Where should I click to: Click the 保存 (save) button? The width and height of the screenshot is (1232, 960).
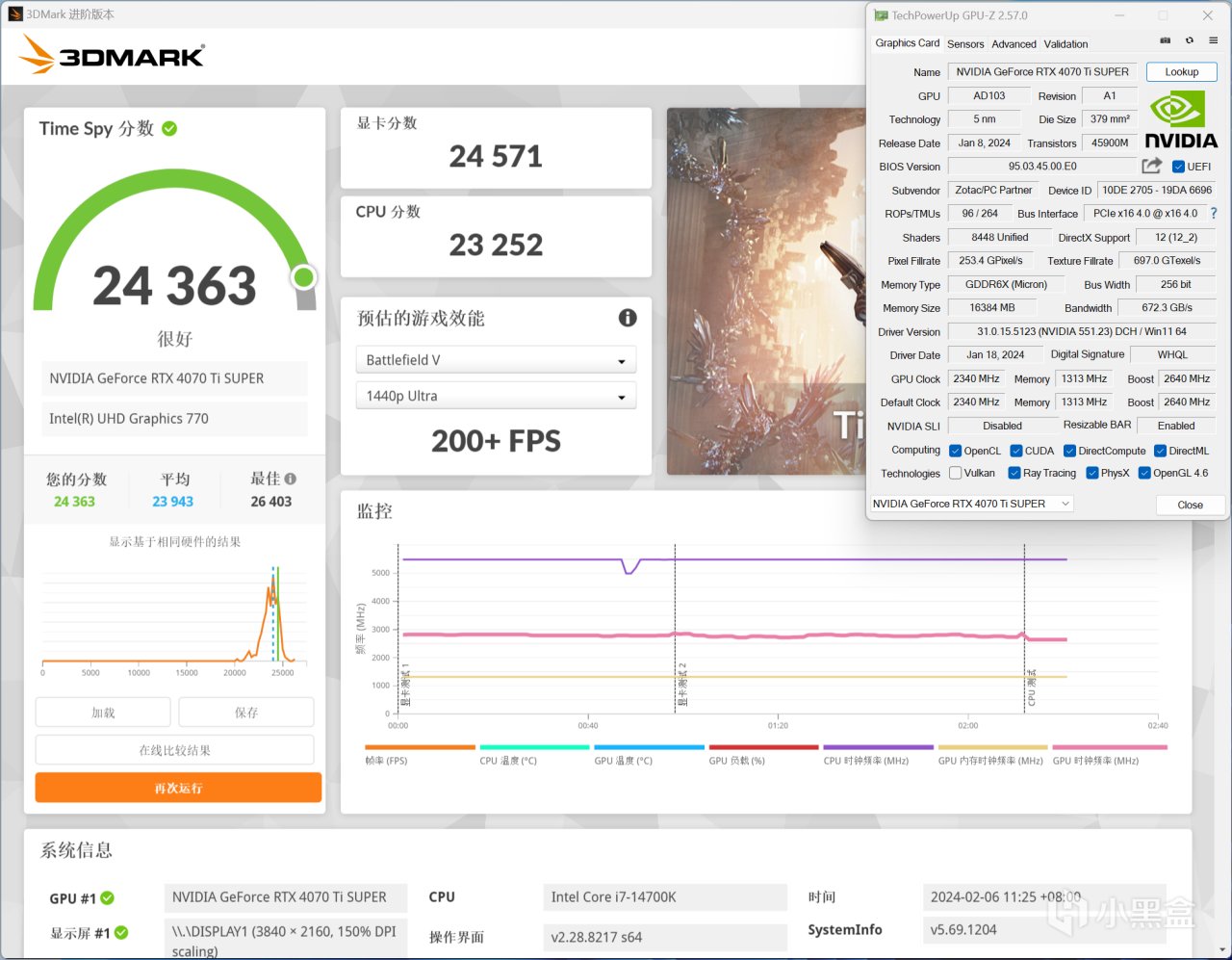[246, 713]
